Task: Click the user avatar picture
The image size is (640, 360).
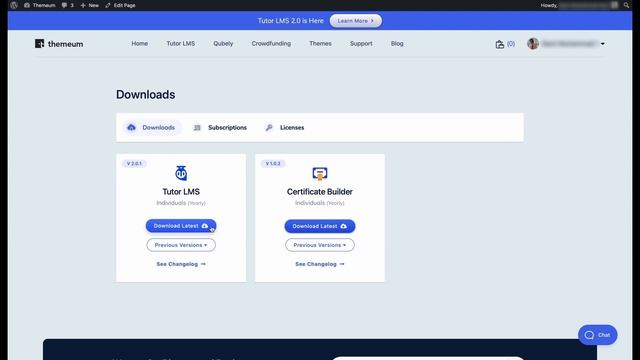Action: pos(533,43)
